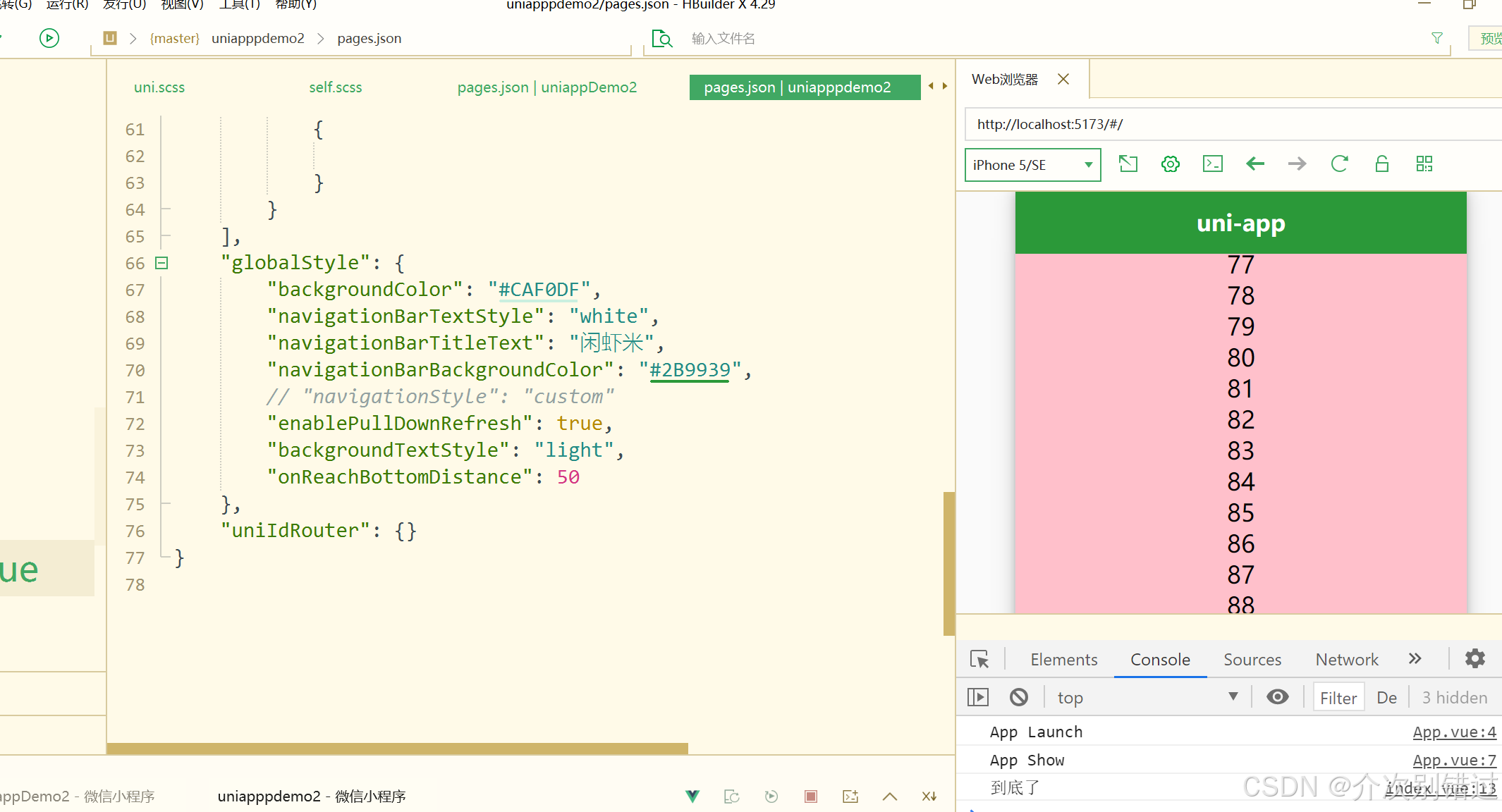Refresh the built-in web browser page

(1339, 164)
